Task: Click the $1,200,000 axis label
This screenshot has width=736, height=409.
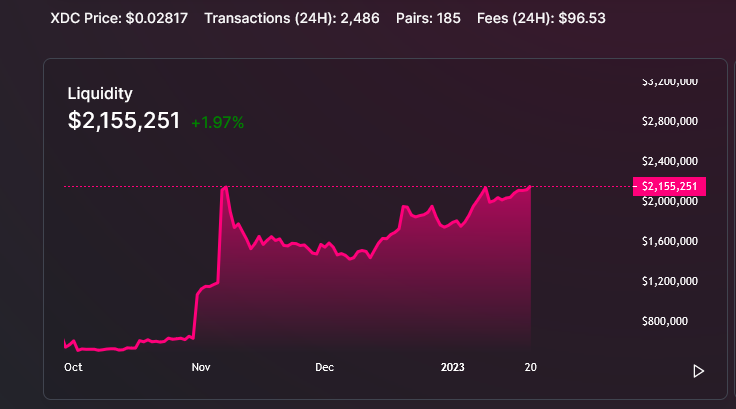Action: pyautogui.click(x=670, y=281)
